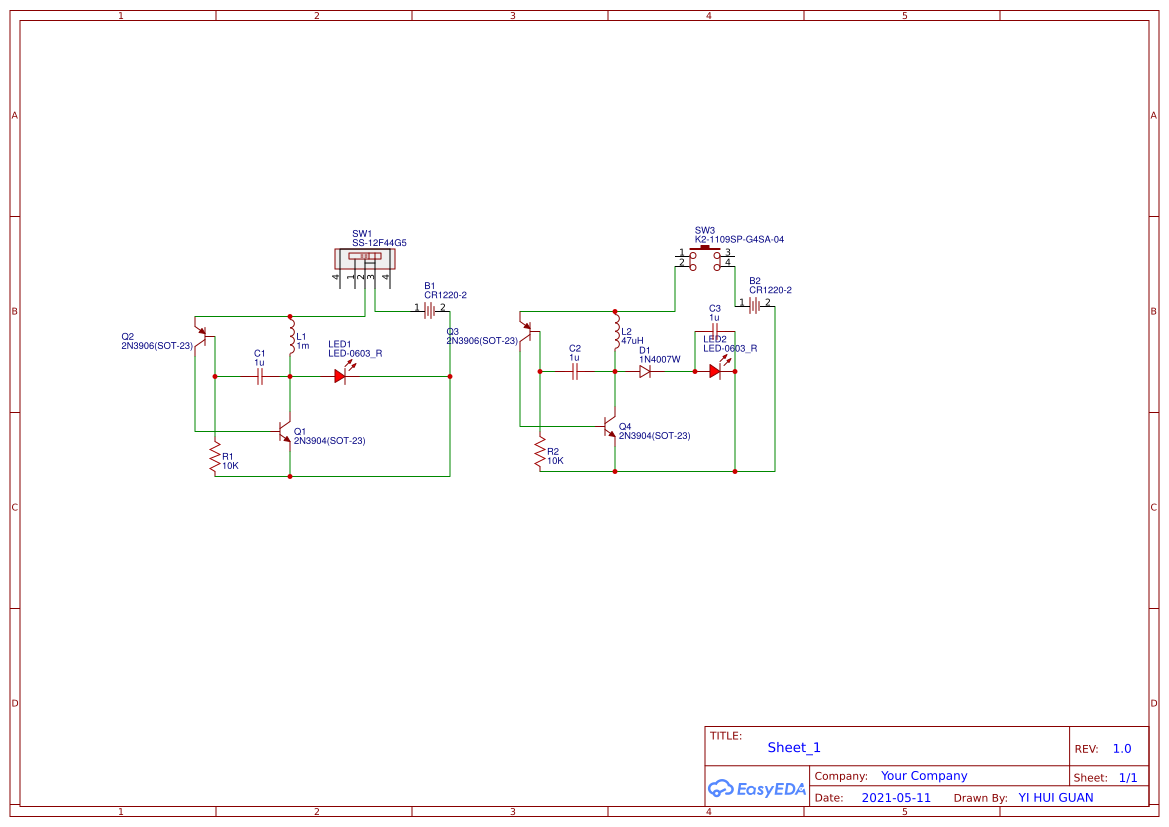
Task: Select the LED1 diode symbol
Action: [x=341, y=377]
